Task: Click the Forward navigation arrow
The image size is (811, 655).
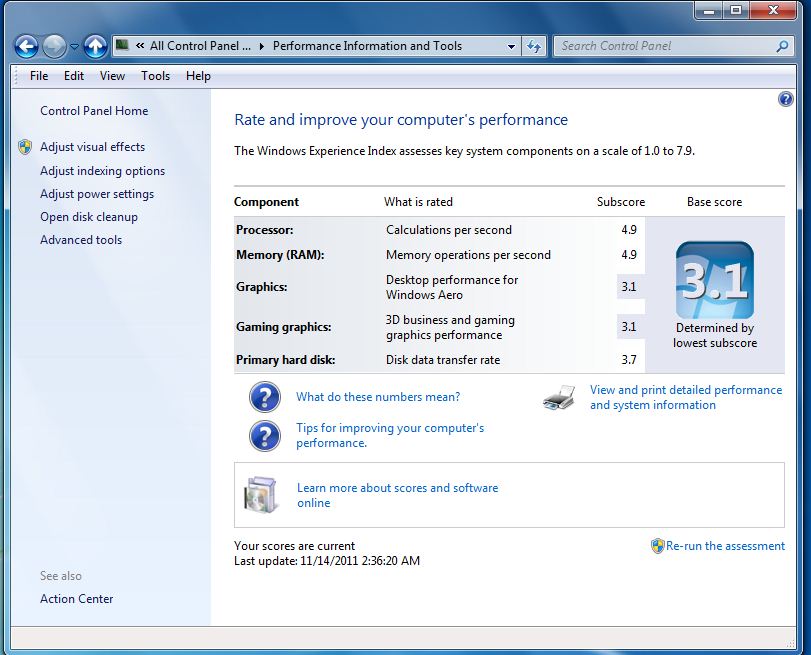Action: pos(54,47)
